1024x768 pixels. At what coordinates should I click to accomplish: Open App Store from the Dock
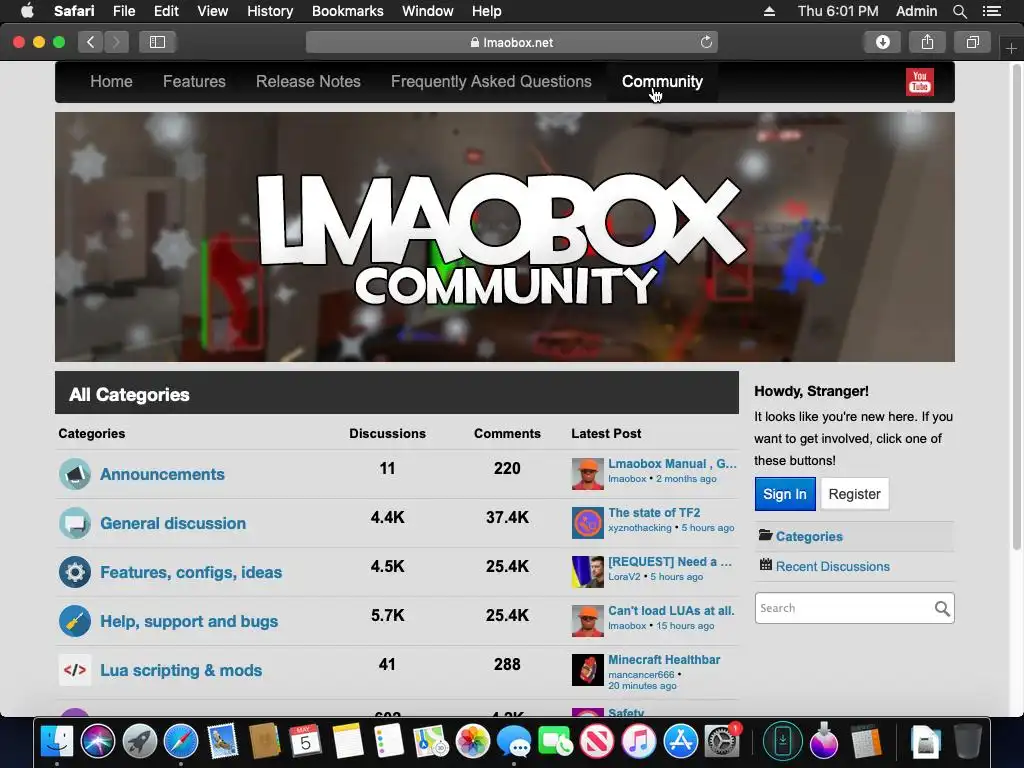(680, 741)
